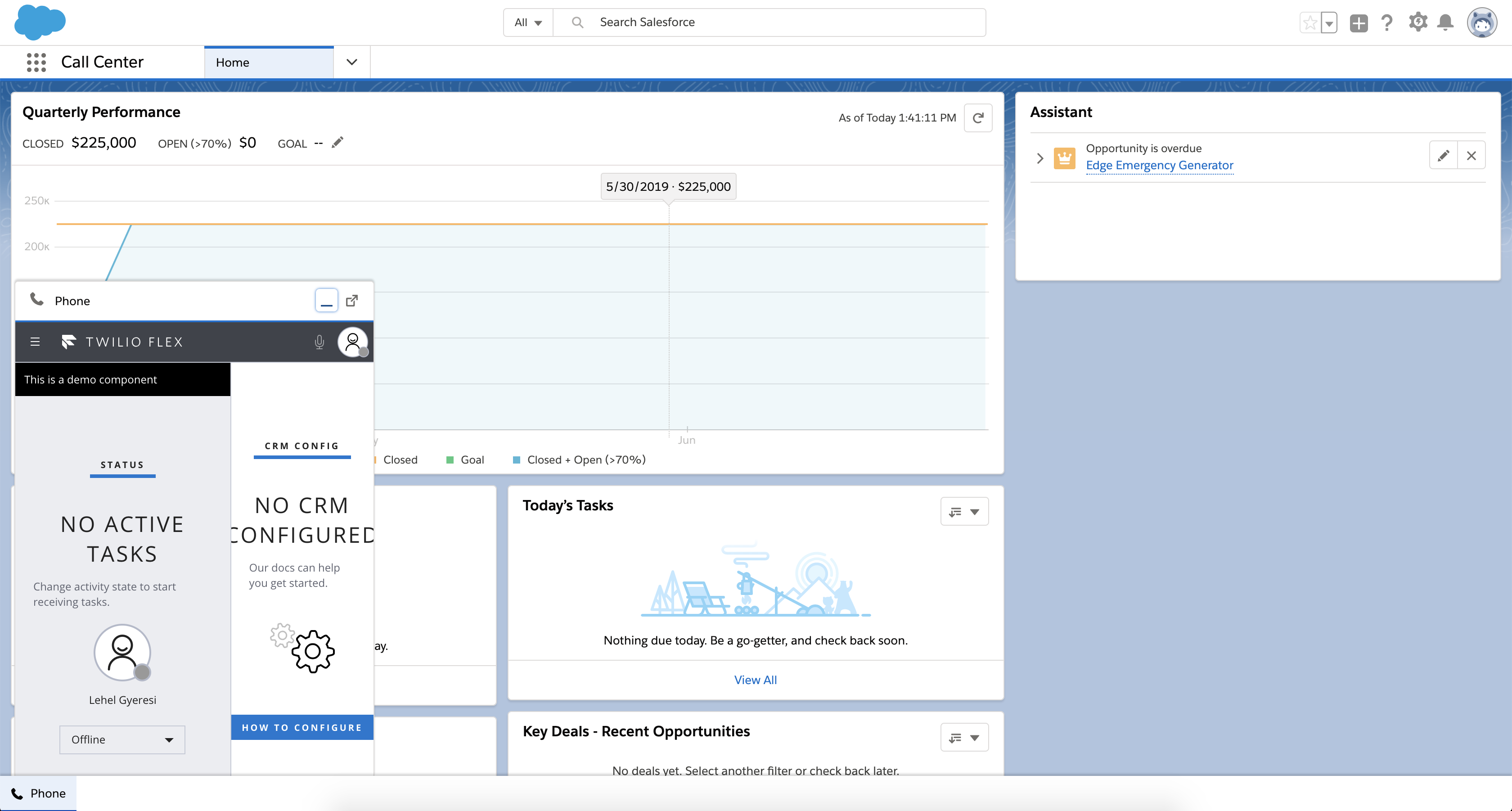Expand the Opportunity is overdue item
Screen dimensions: 1512x811
(x=1040, y=158)
